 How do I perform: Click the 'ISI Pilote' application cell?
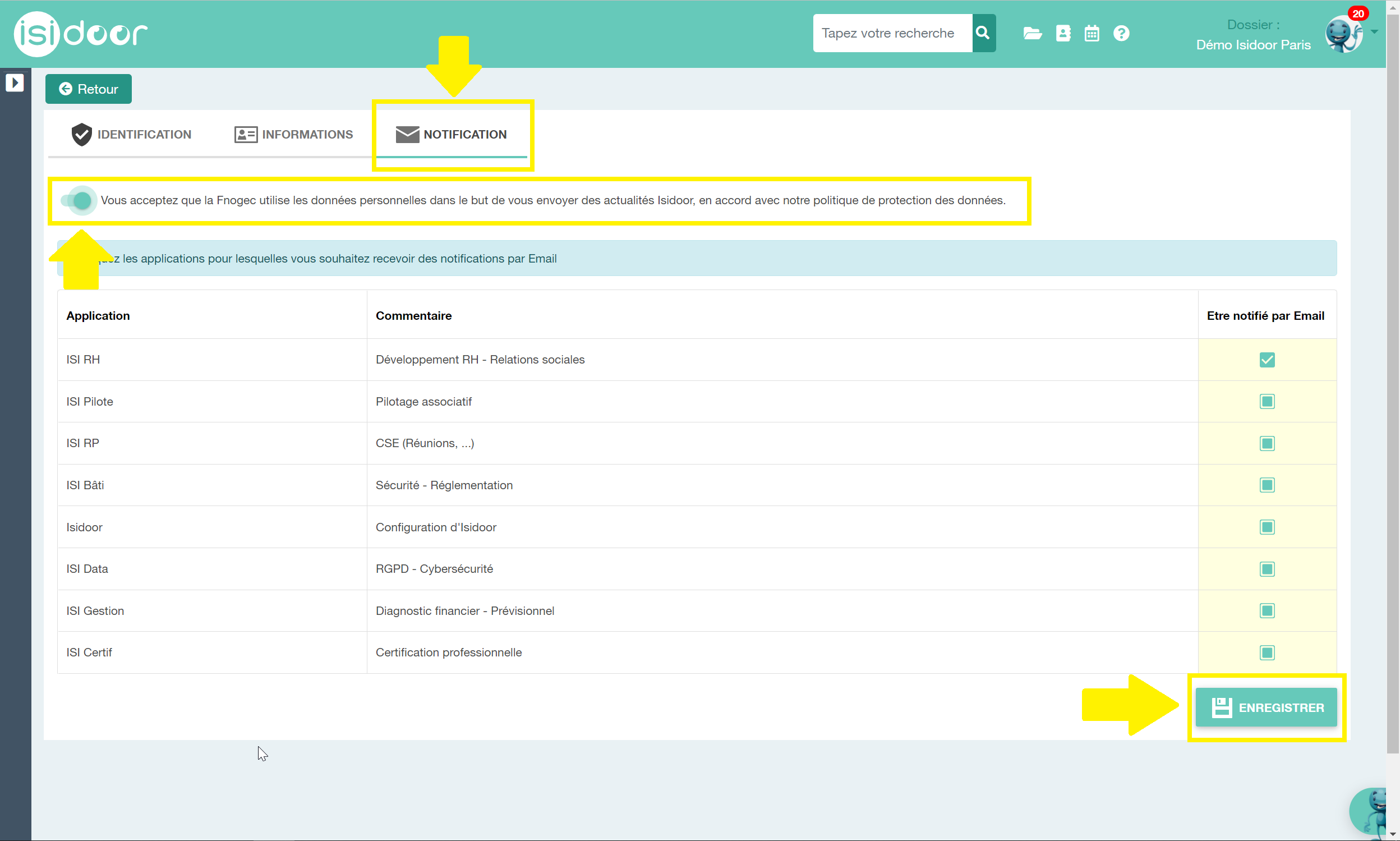coord(212,402)
